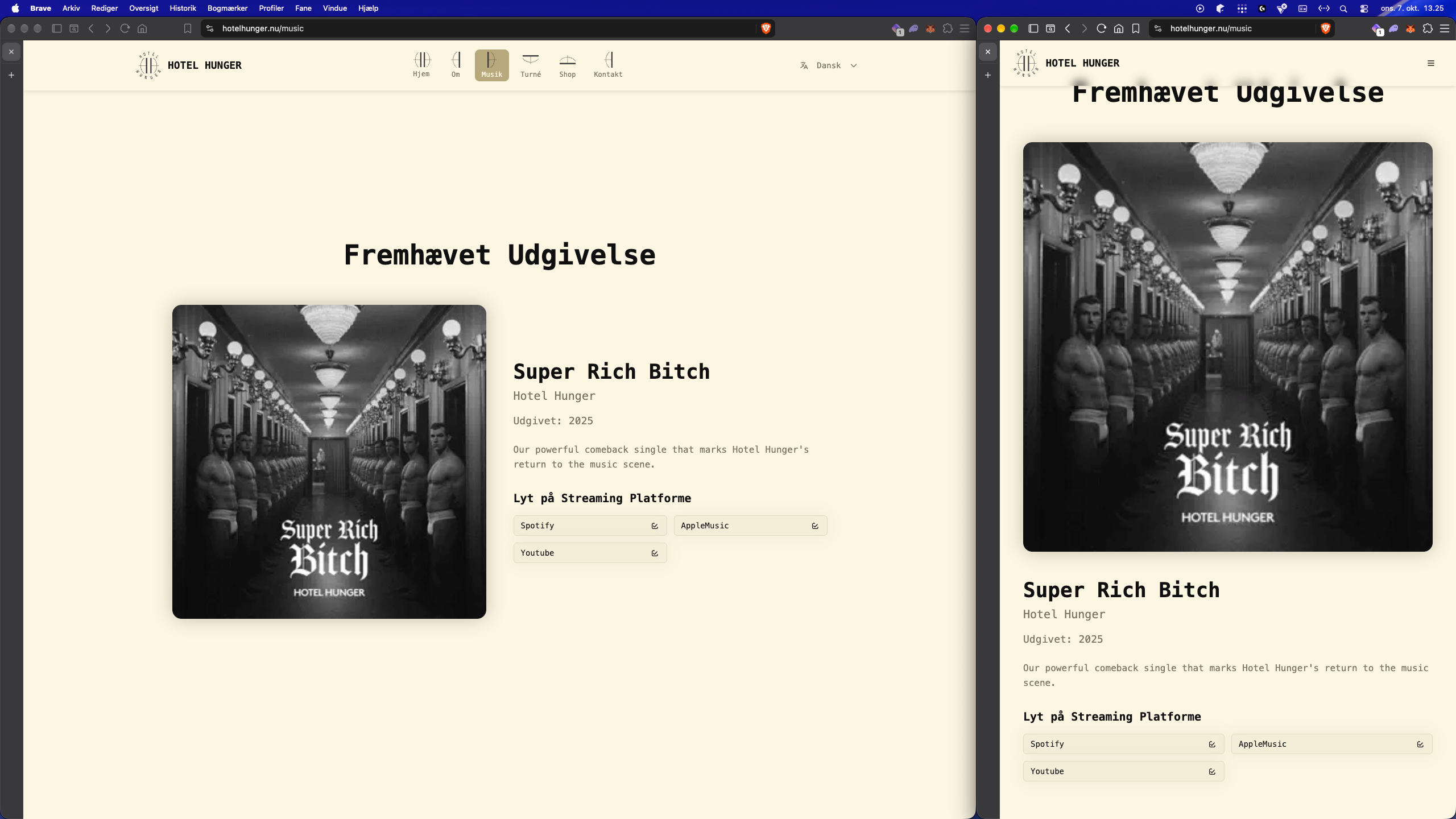Expand Dansk language dropdown
This screenshot has width=1456, height=819.
pos(829,65)
